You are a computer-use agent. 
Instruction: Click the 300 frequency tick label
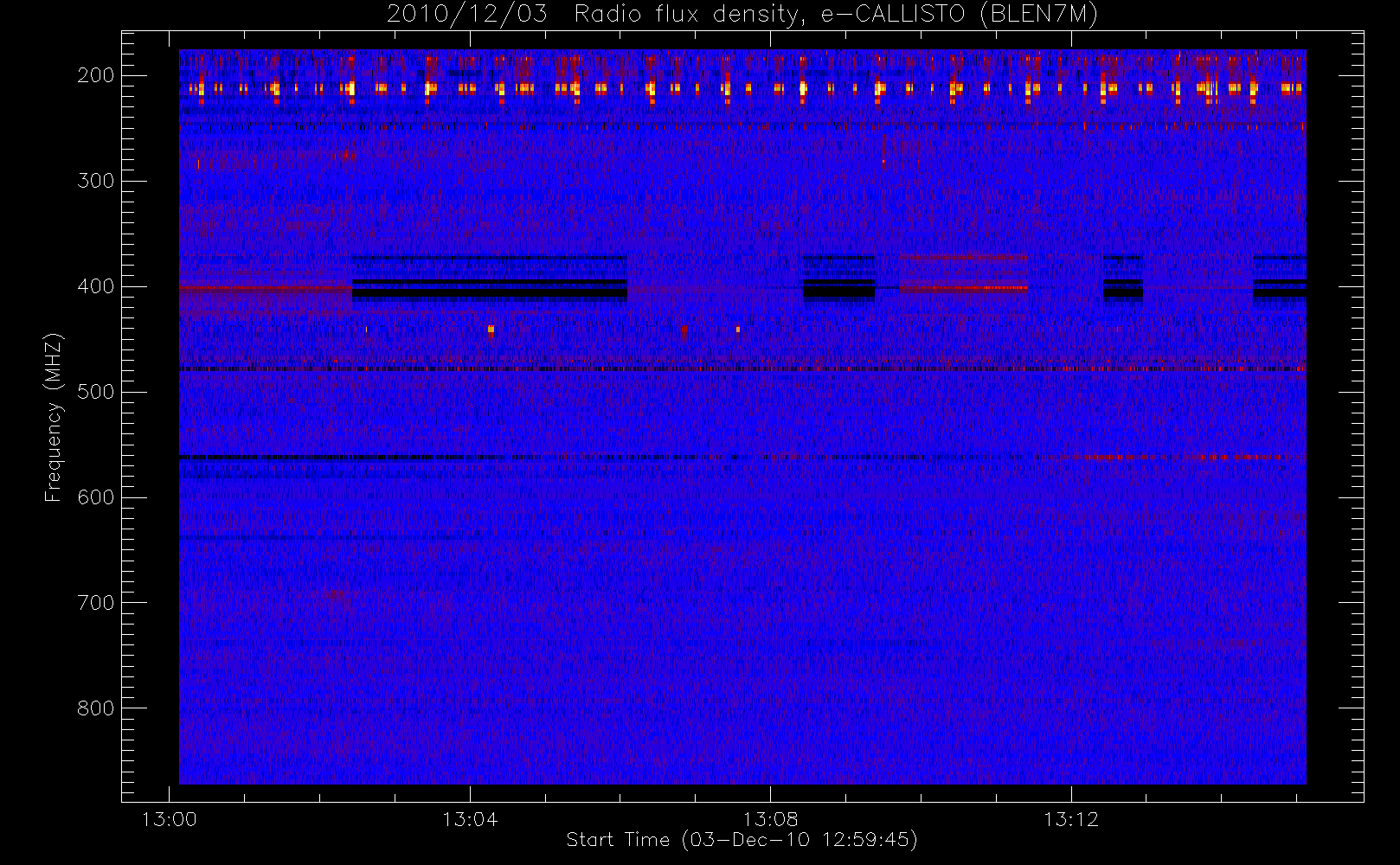(96, 181)
